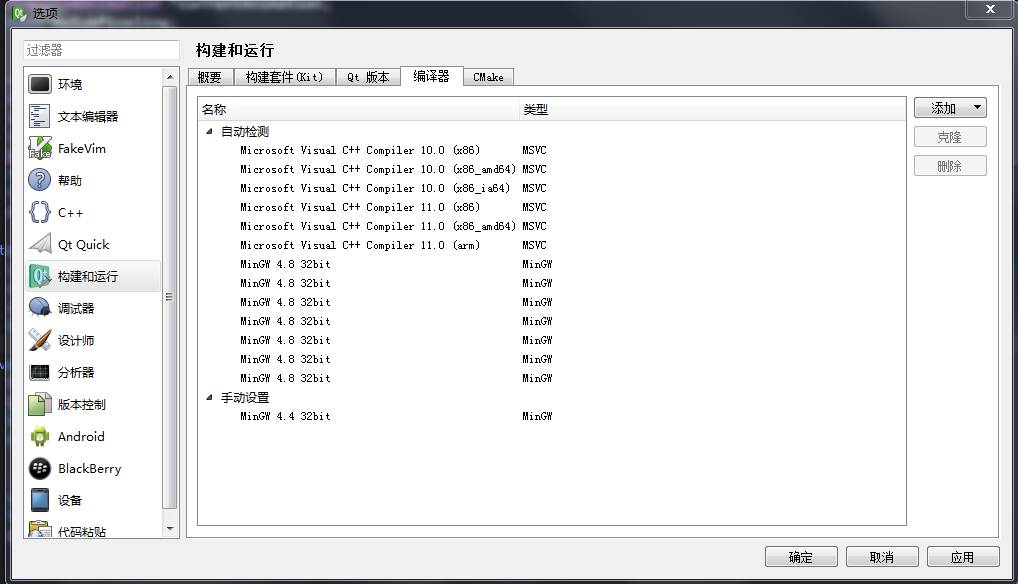Open Qt Quick paper plane icon

(x=40, y=244)
